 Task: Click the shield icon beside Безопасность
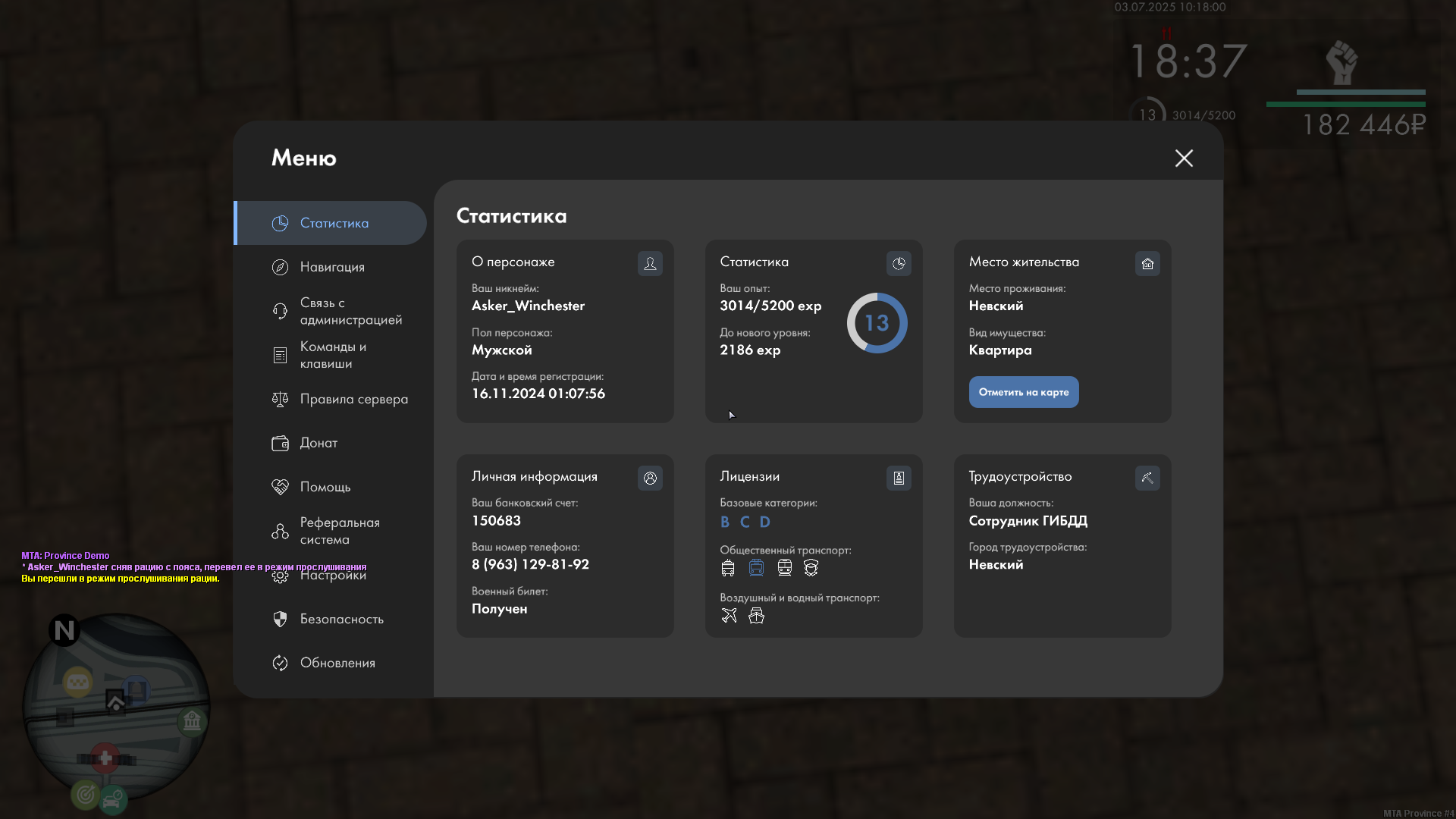280,619
